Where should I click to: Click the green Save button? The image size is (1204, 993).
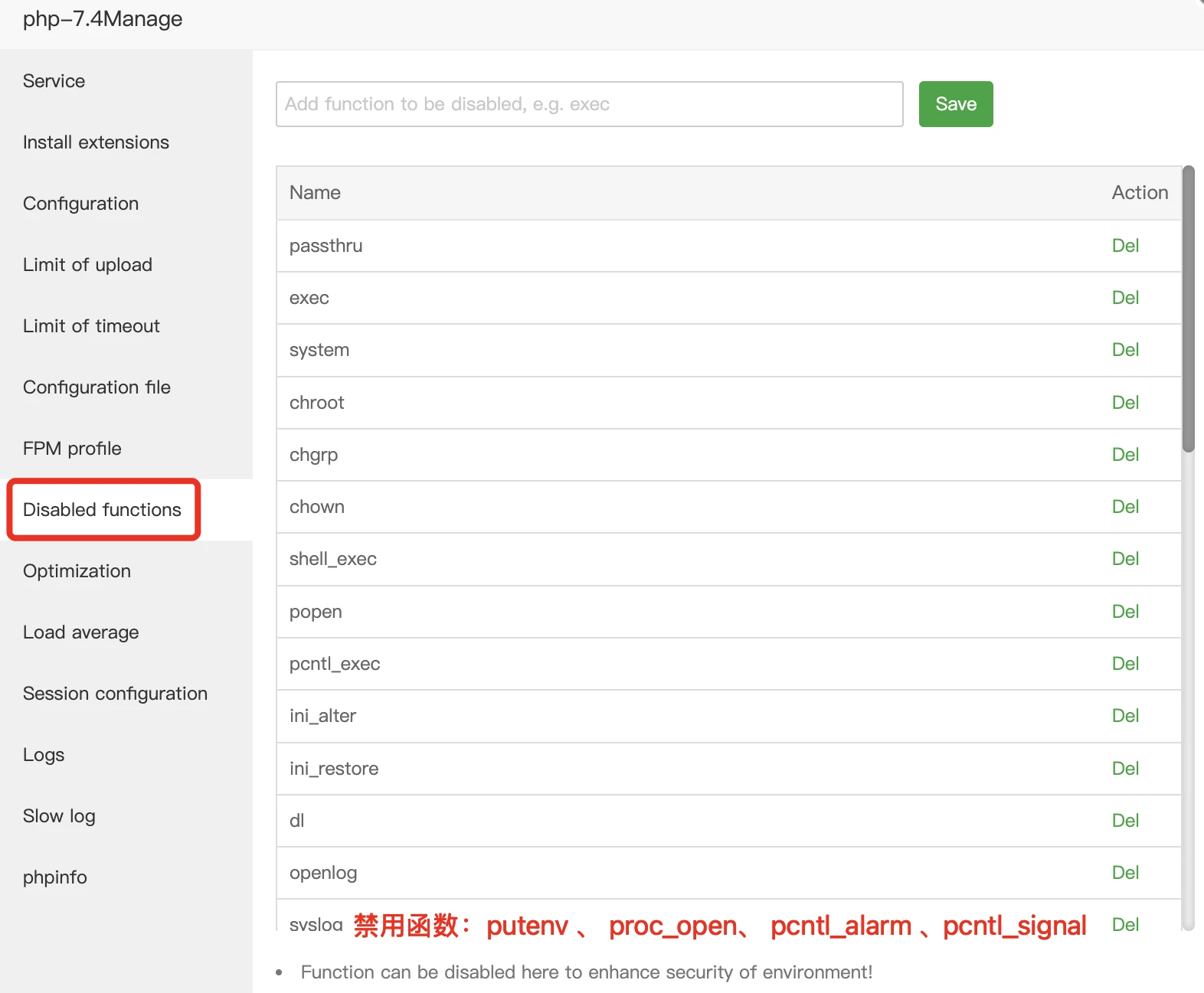(955, 104)
